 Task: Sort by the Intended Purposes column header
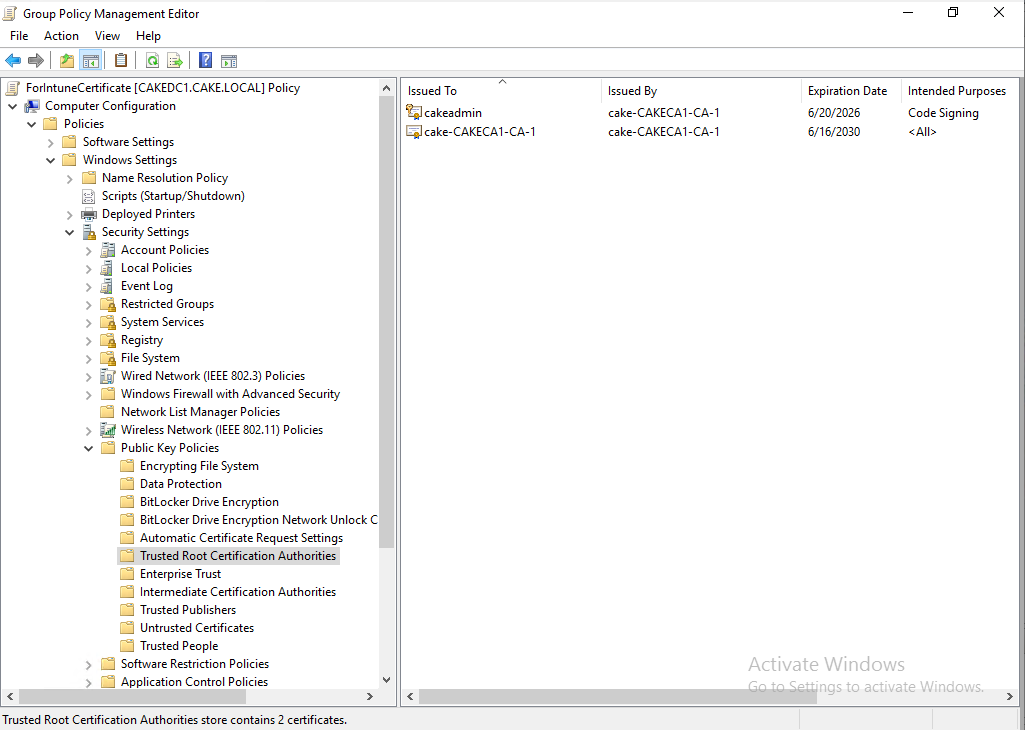coord(961,91)
